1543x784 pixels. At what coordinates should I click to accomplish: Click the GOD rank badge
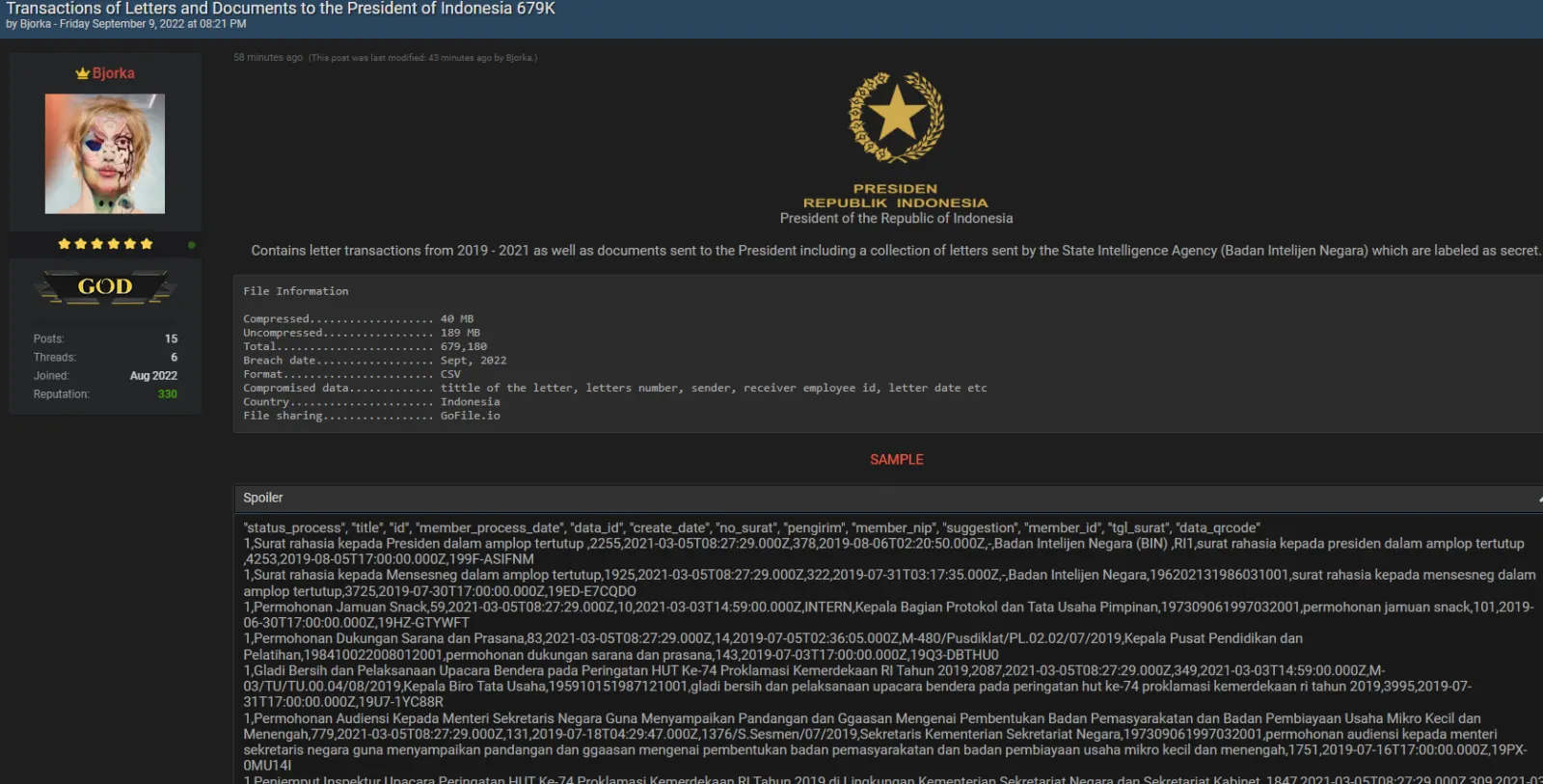pyautogui.click(x=105, y=287)
